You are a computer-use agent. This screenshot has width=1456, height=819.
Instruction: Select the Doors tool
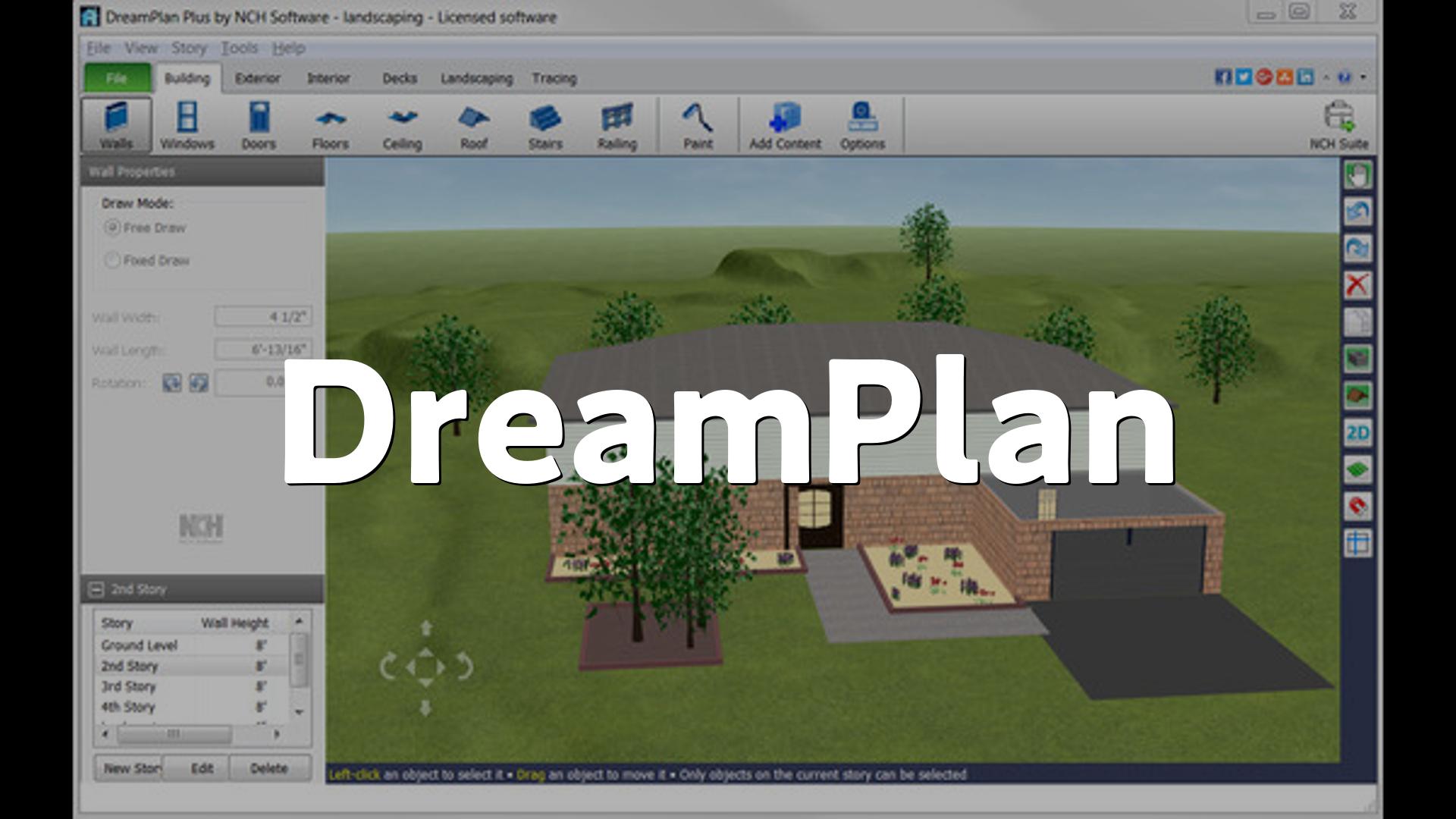coord(259,125)
